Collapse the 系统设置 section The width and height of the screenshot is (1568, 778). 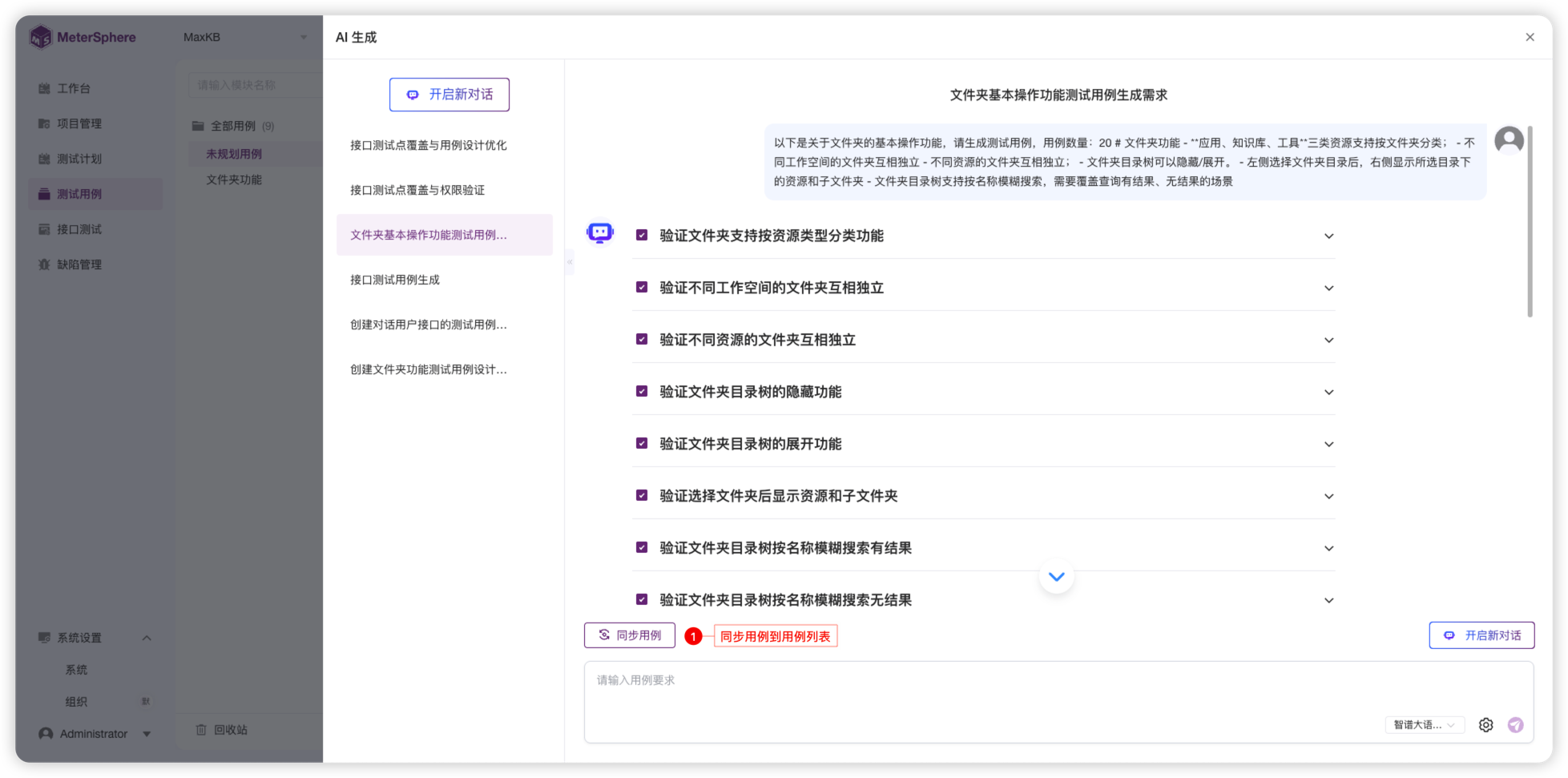147,638
